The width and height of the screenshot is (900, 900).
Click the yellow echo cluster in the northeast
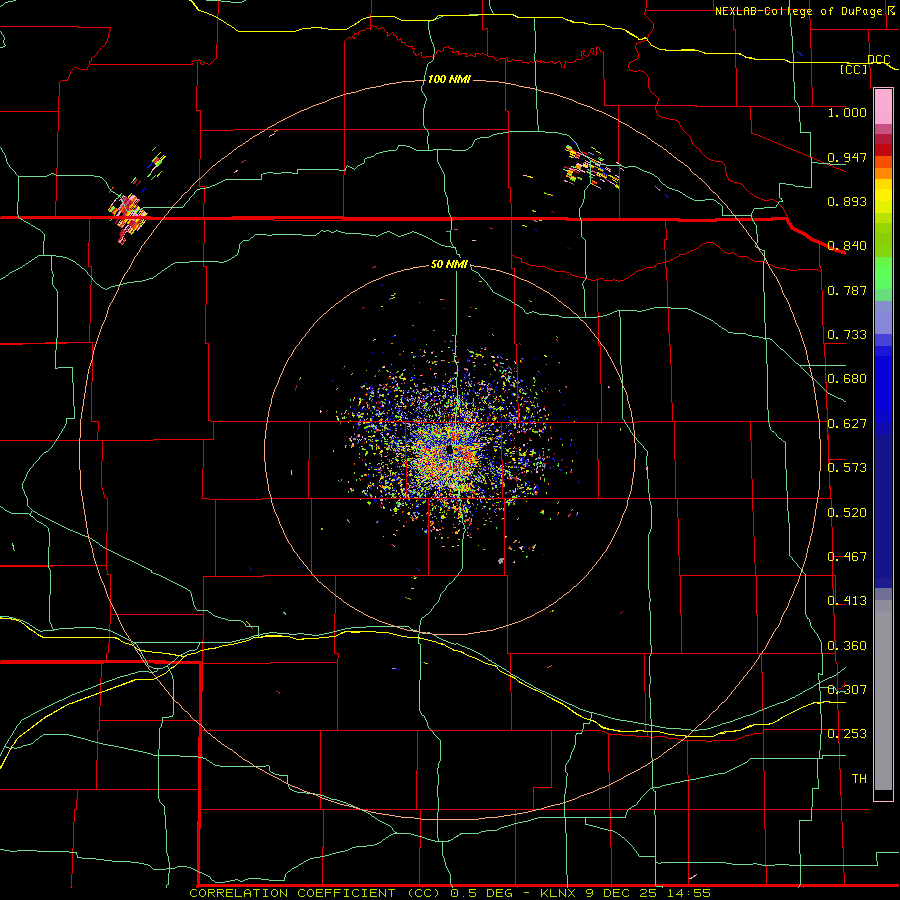coord(592,167)
